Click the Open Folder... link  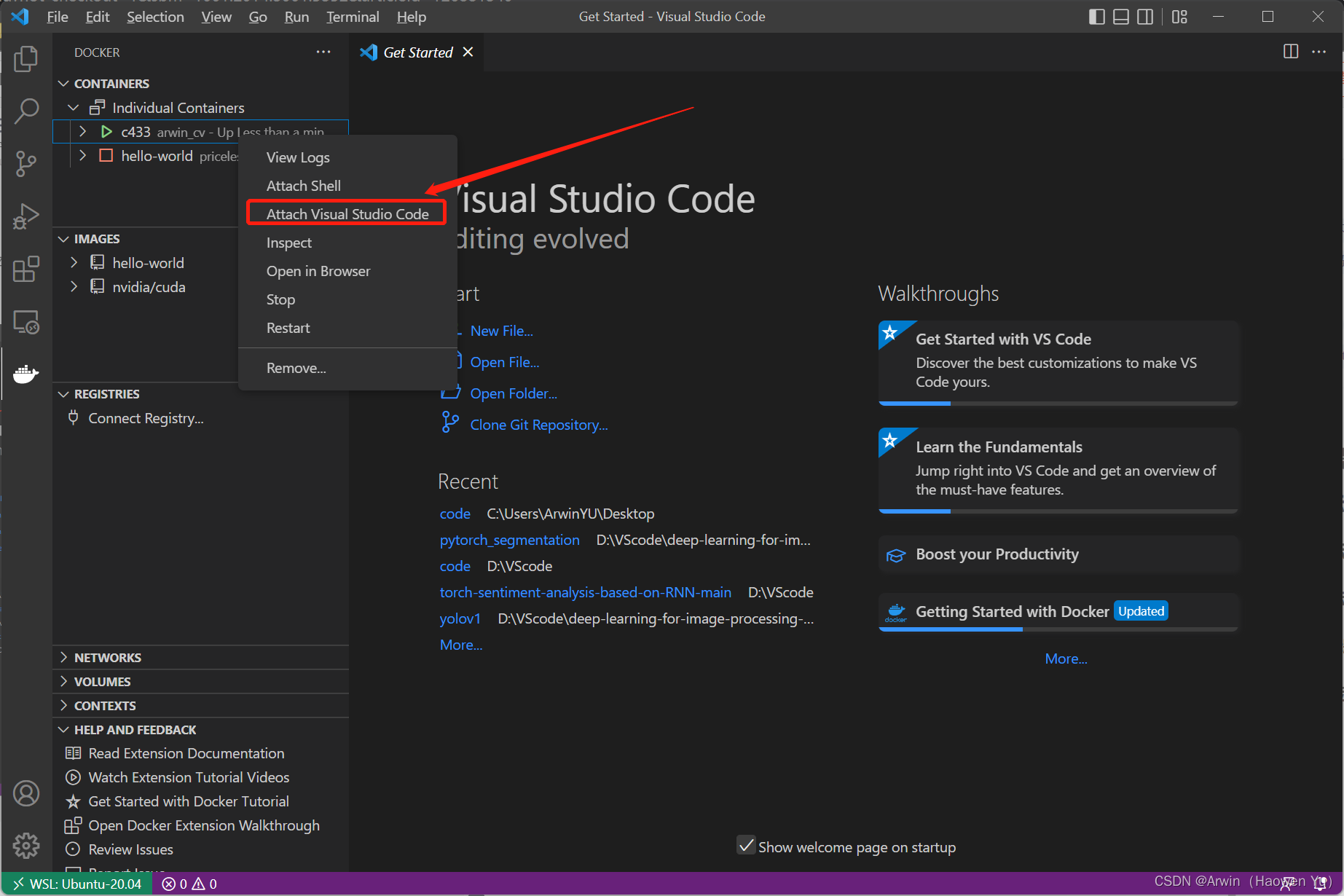(x=514, y=393)
